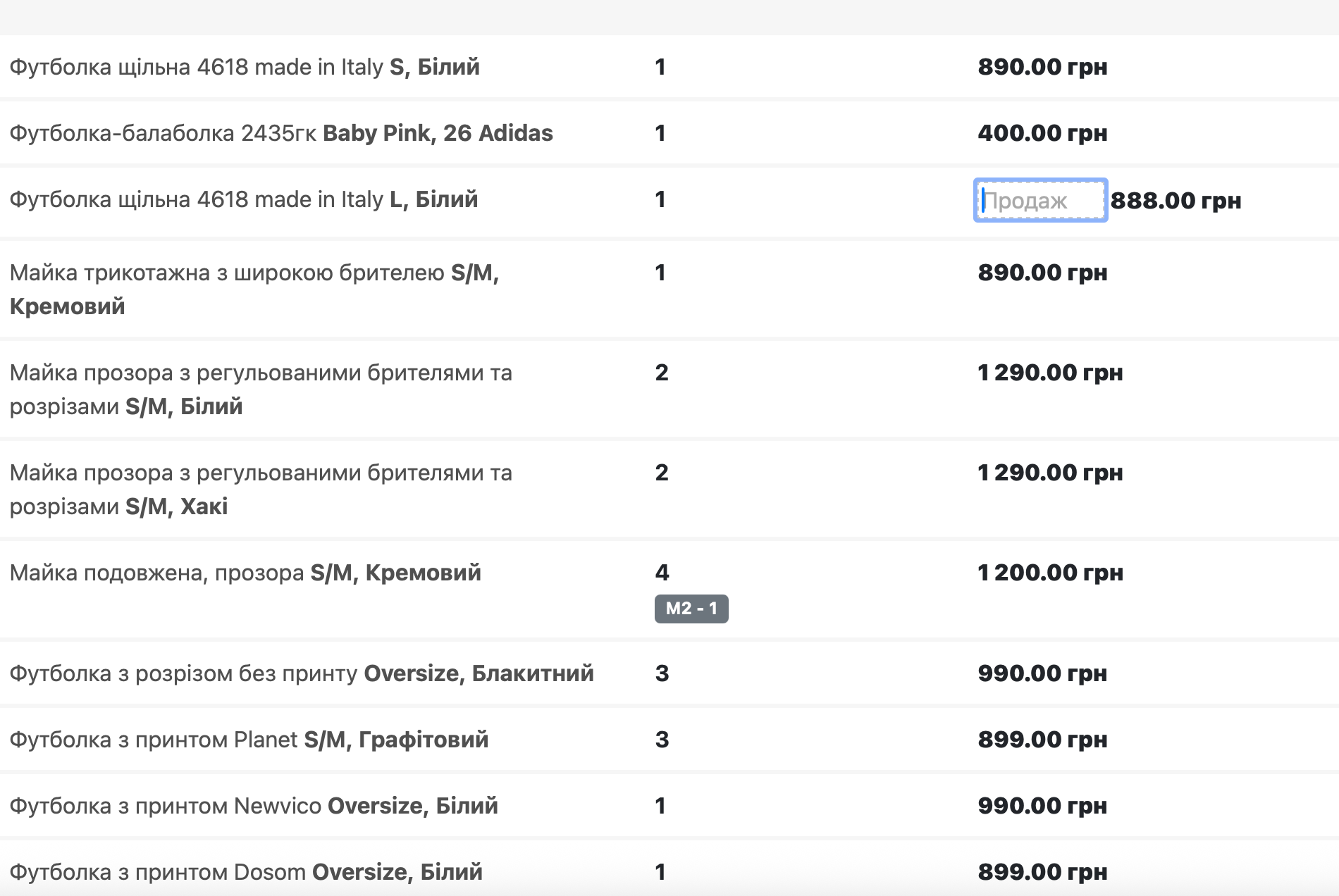Click the 1 200.00 грн price

[x=1049, y=573]
